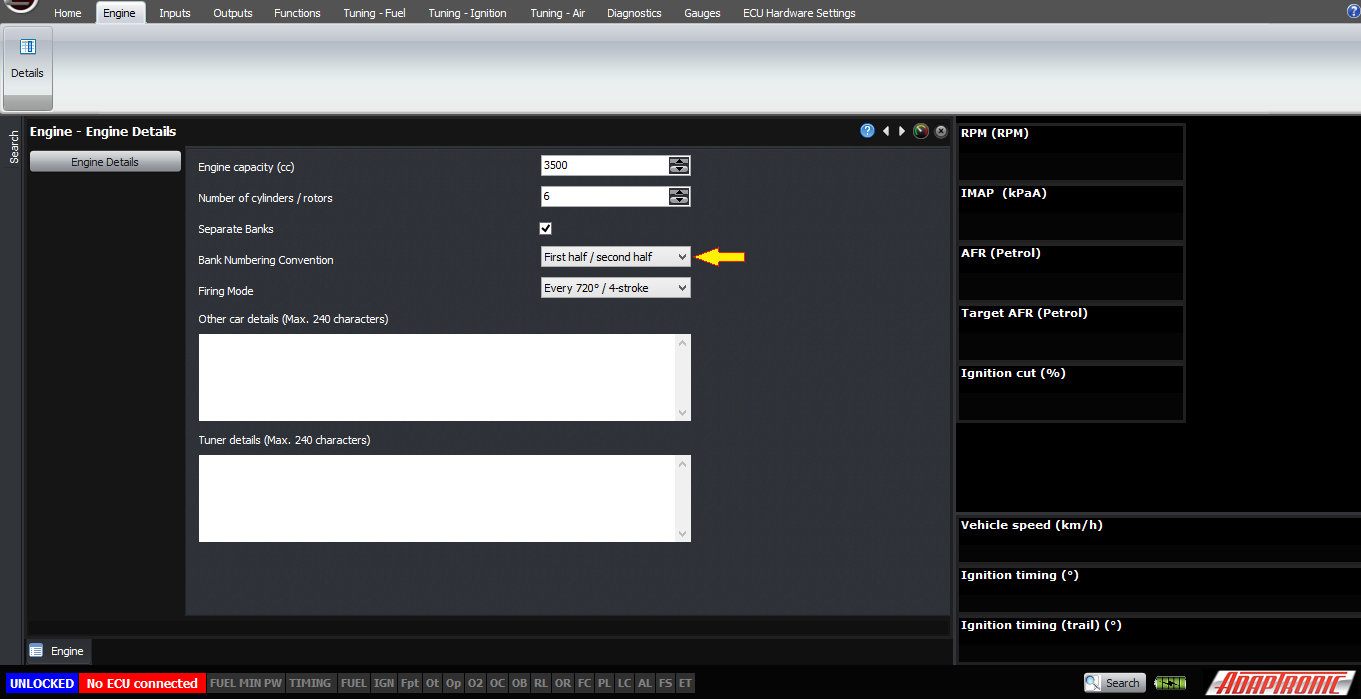Click the battery status icon
This screenshot has width=1361, height=699.
[x=1170, y=683]
